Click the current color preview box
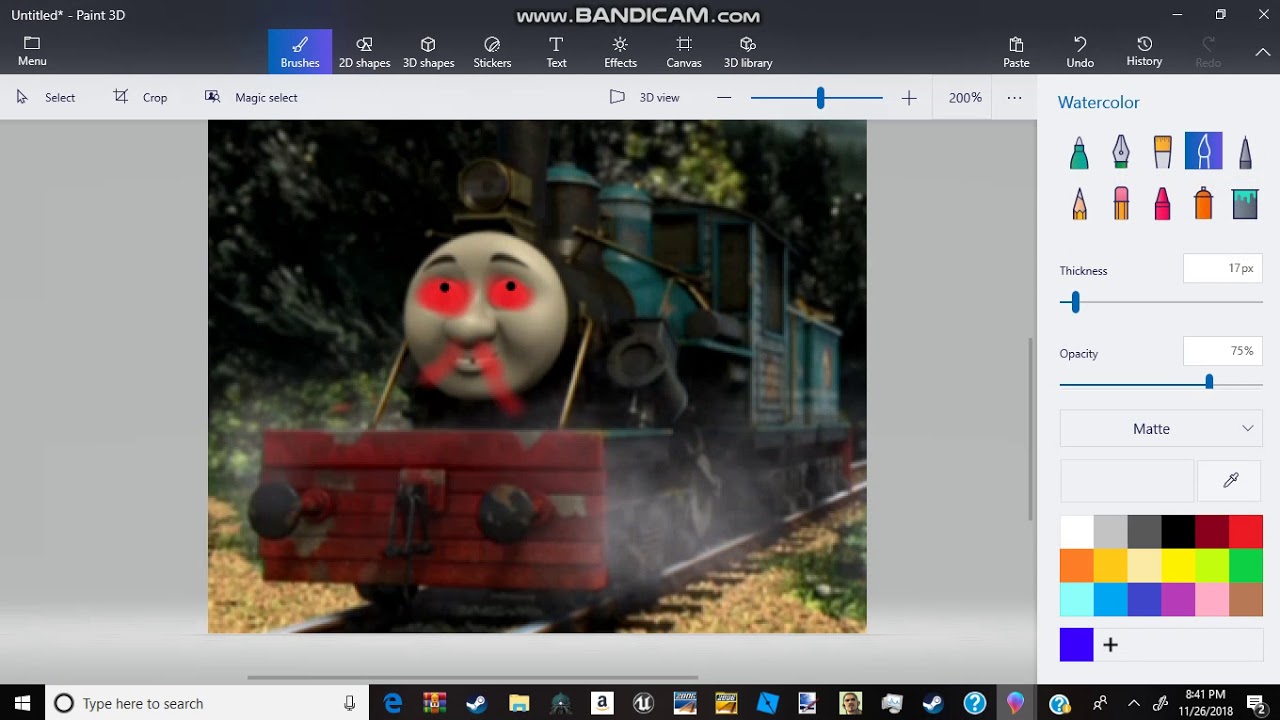This screenshot has width=1280, height=720. coord(1127,481)
